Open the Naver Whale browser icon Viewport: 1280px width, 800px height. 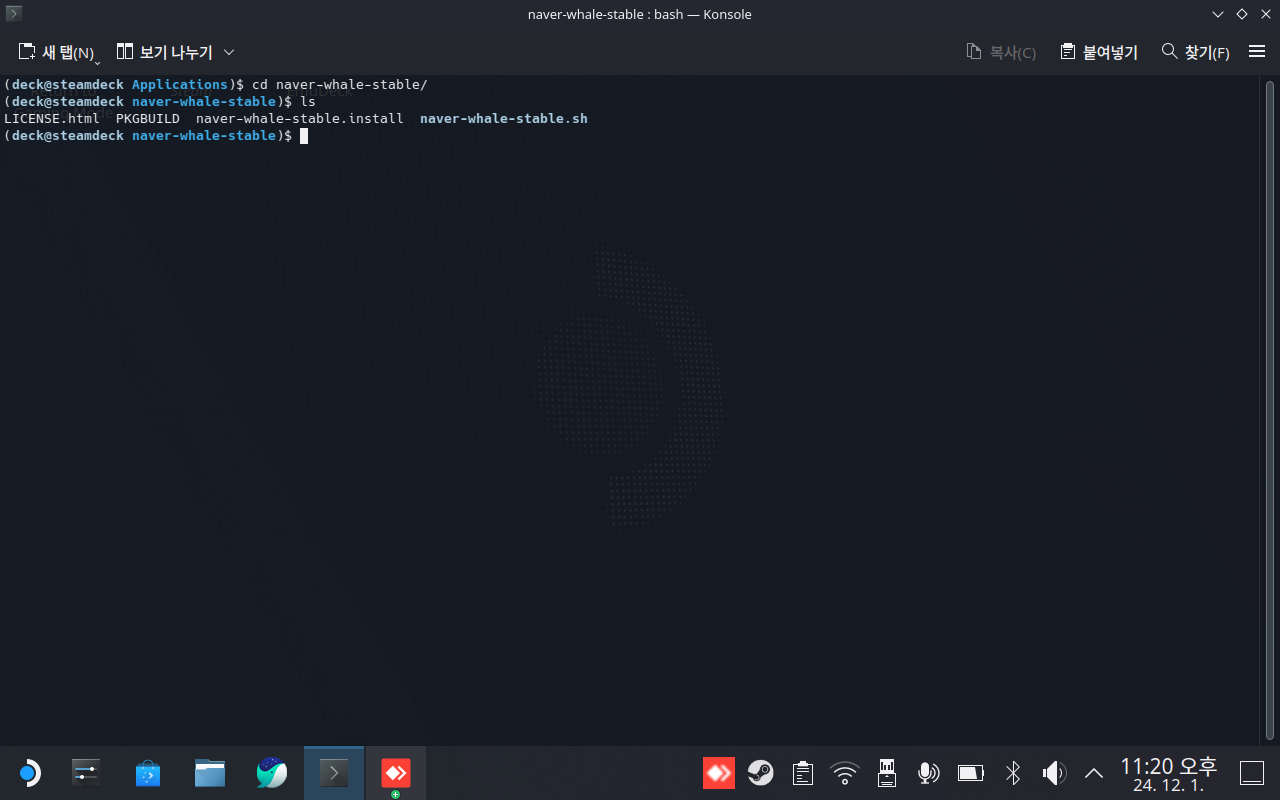(x=272, y=773)
